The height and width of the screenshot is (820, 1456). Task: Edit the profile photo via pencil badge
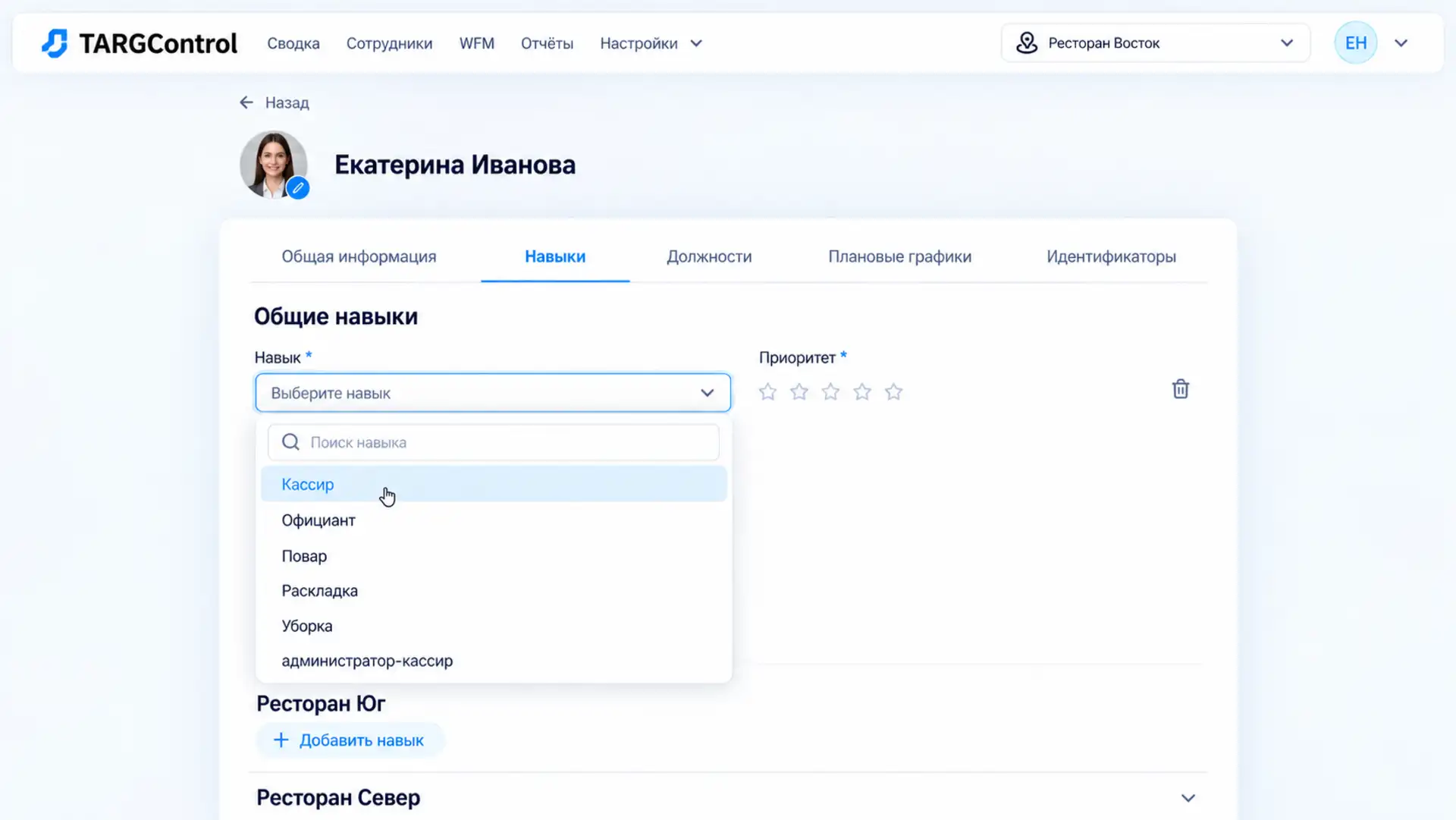click(x=298, y=187)
